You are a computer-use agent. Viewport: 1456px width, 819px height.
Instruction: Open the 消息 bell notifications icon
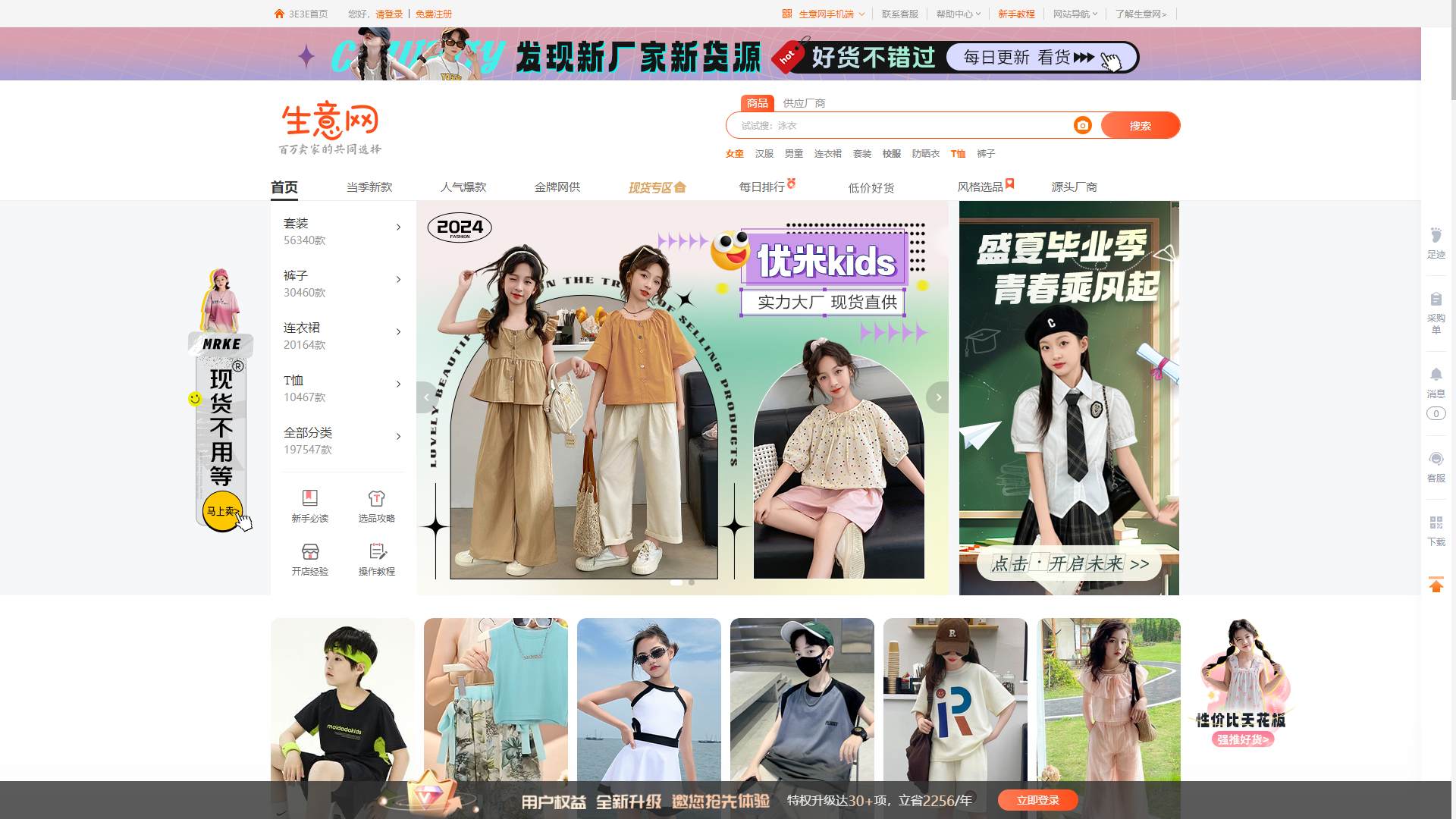[x=1436, y=375]
